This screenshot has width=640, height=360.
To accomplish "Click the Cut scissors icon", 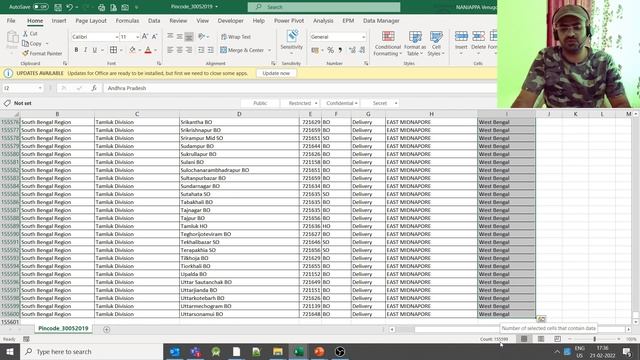I will click(25, 33).
